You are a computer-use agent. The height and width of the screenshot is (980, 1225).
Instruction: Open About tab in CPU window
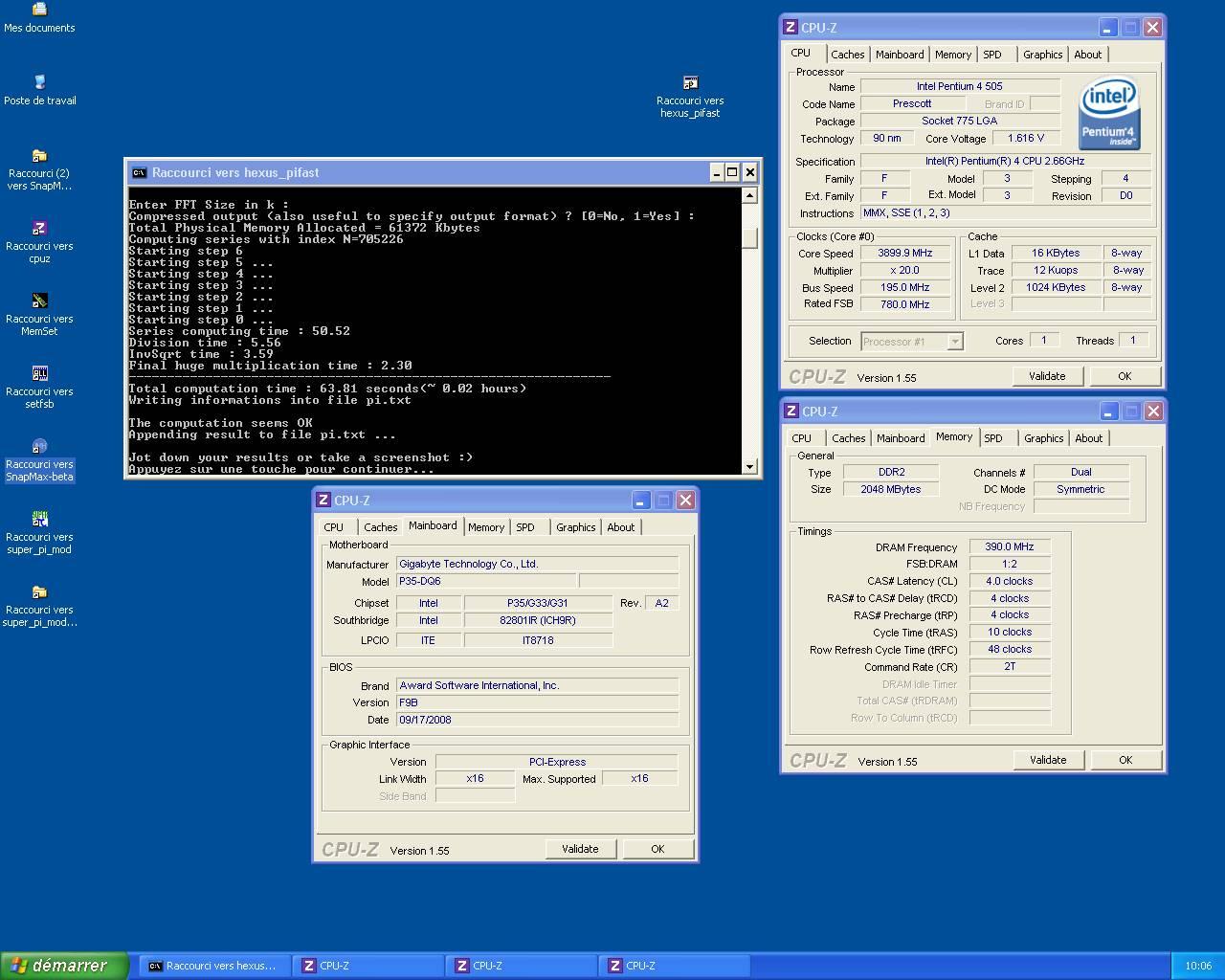pyautogui.click(x=1088, y=55)
